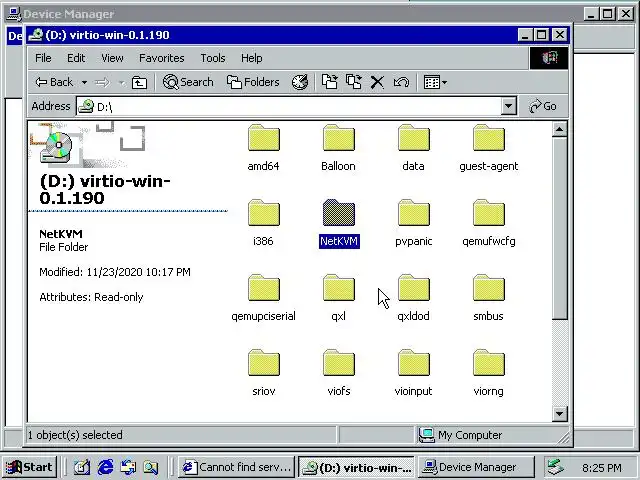
Task: Click the Show Desktop quick launch icon
Action: click(82, 467)
